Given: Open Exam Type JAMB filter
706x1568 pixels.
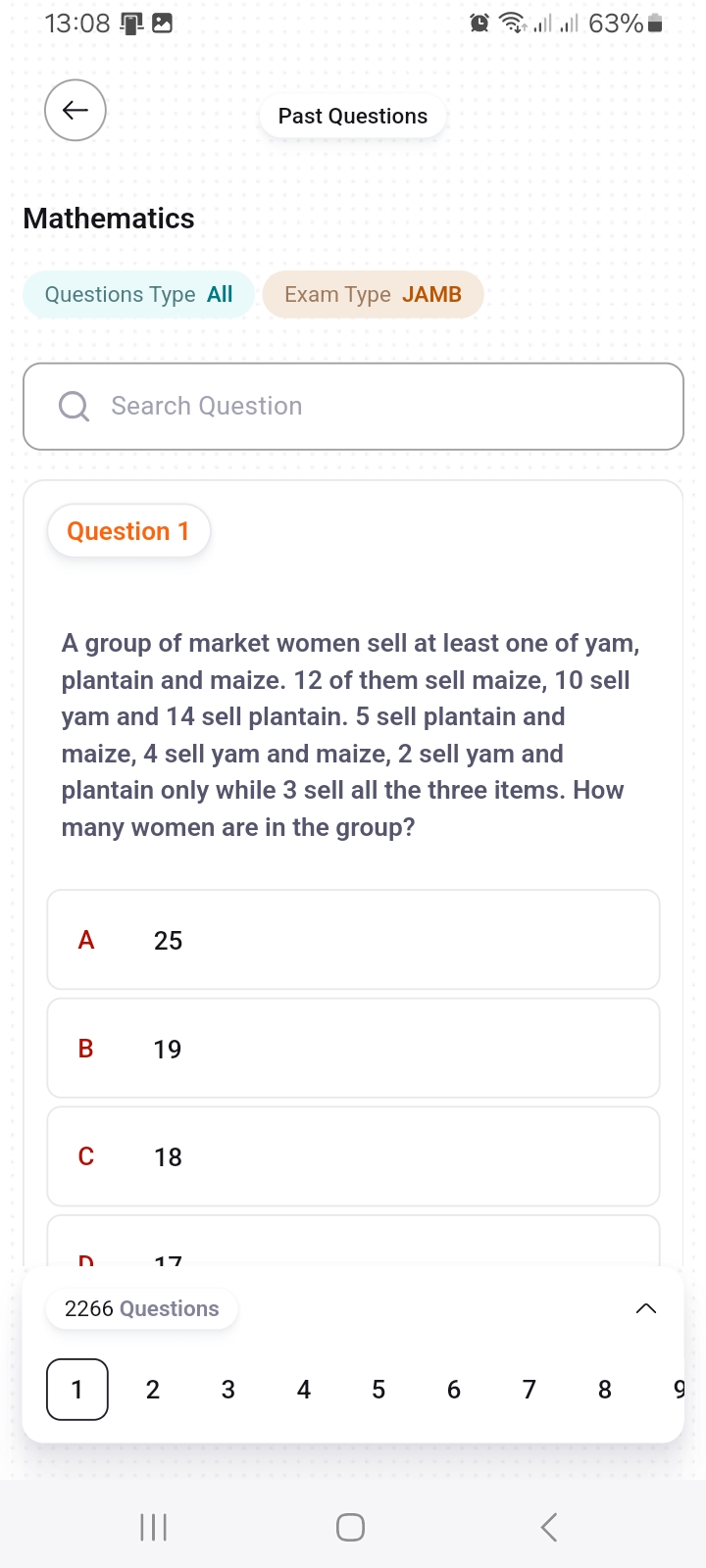Looking at the screenshot, I should pyautogui.click(x=373, y=294).
